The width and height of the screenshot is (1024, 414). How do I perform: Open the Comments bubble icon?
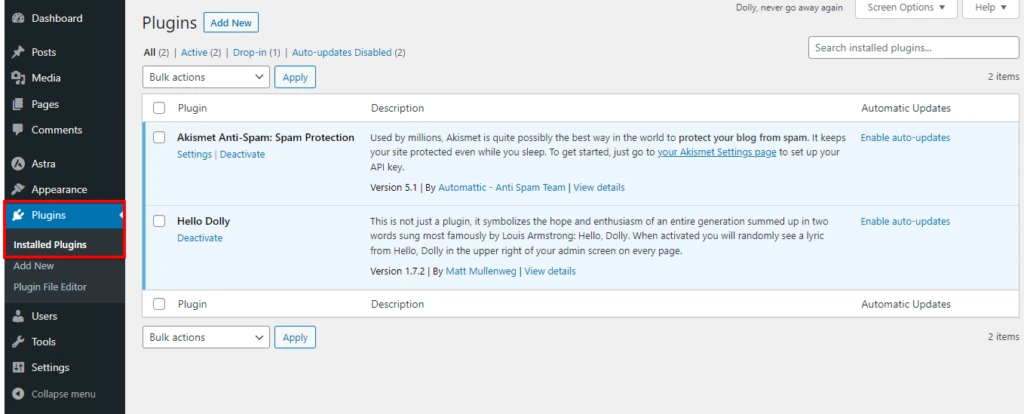18,130
